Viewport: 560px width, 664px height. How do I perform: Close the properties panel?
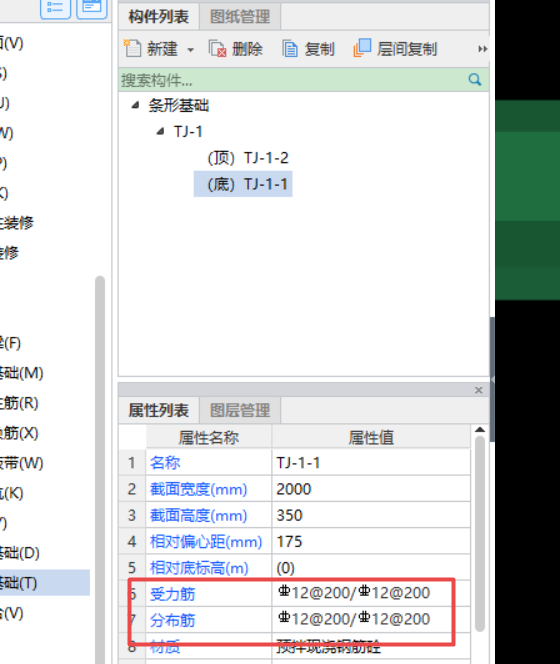pos(479,390)
